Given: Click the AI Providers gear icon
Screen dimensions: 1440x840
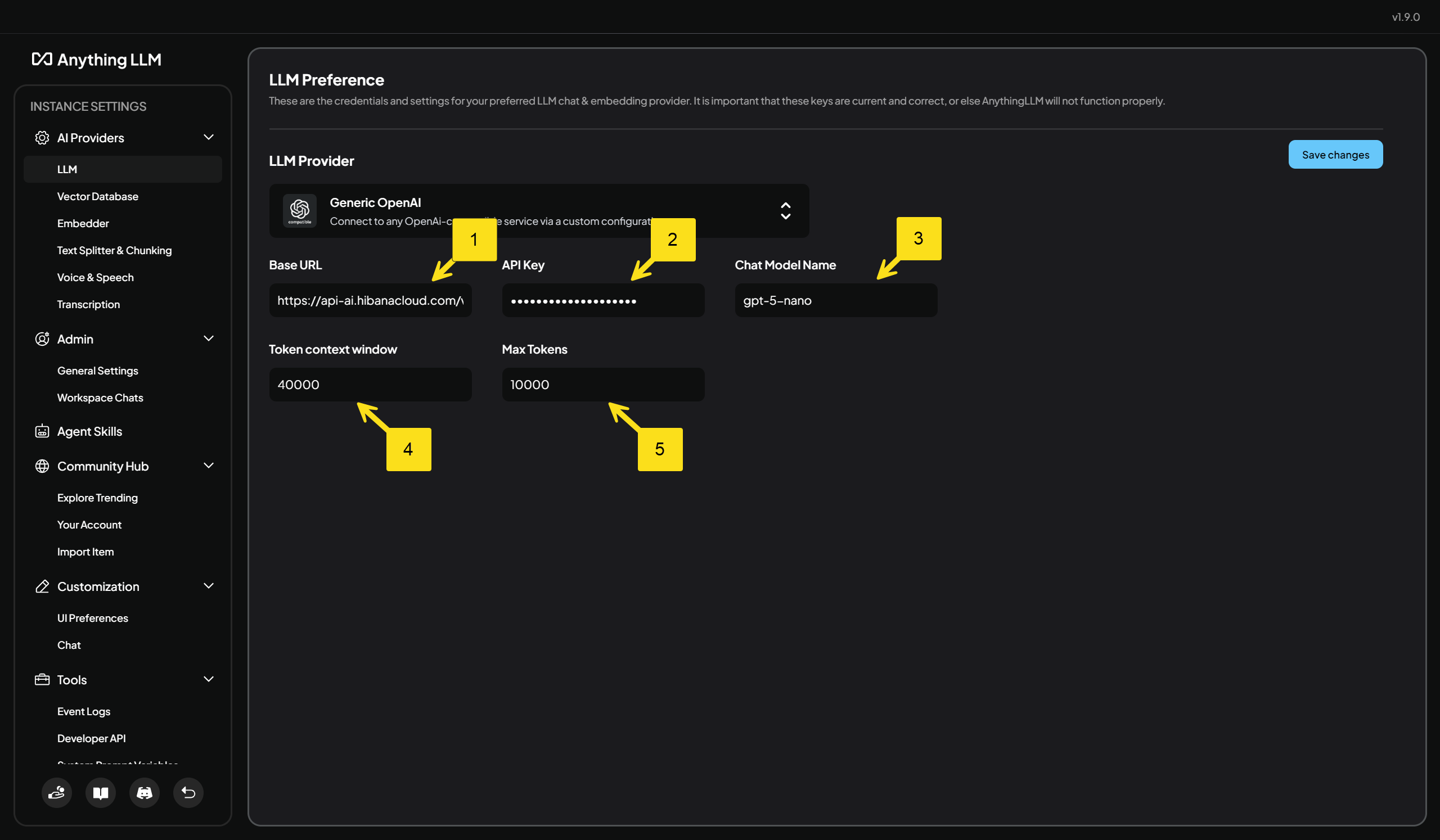Looking at the screenshot, I should pos(42,138).
